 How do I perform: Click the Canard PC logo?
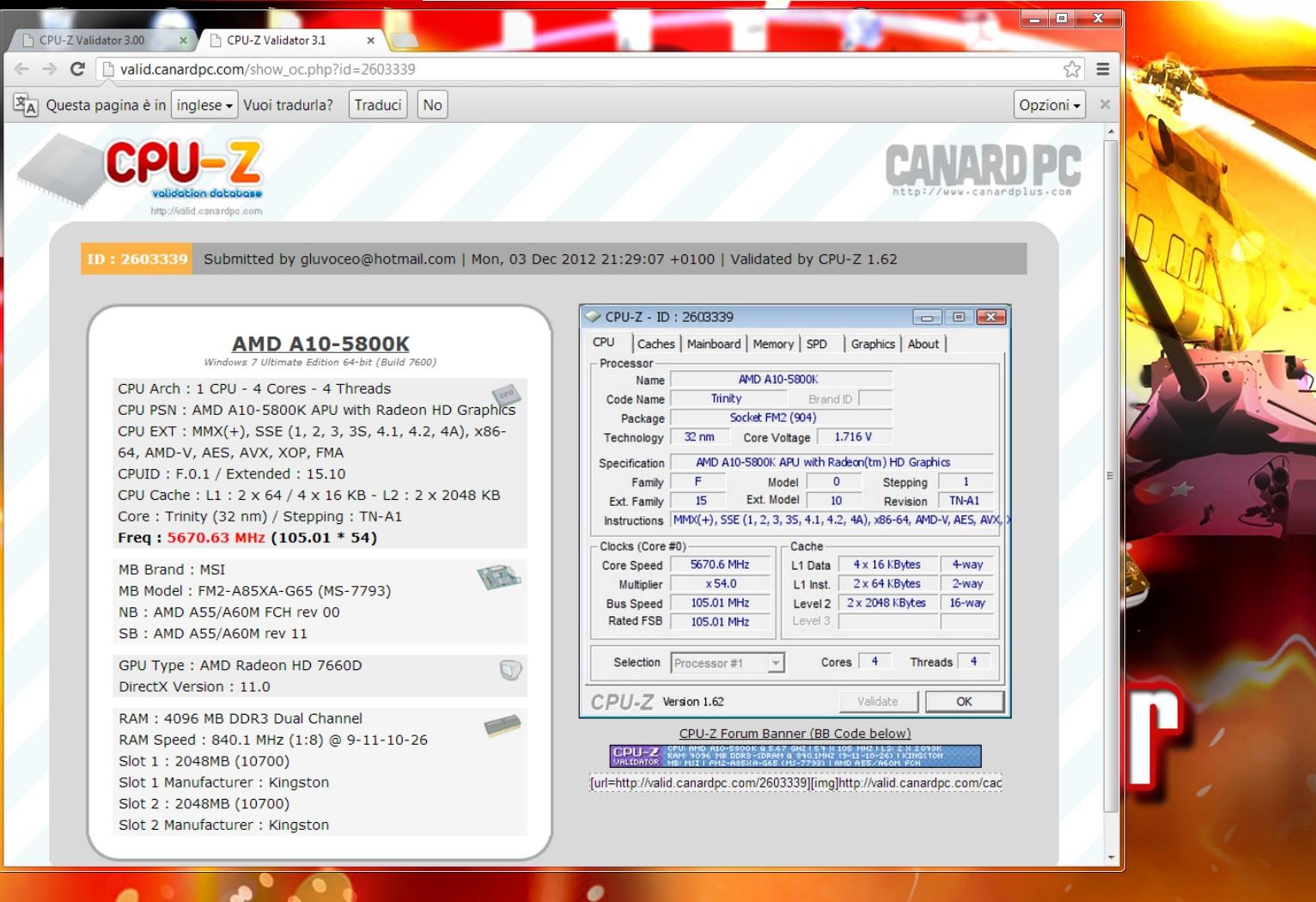click(x=983, y=169)
